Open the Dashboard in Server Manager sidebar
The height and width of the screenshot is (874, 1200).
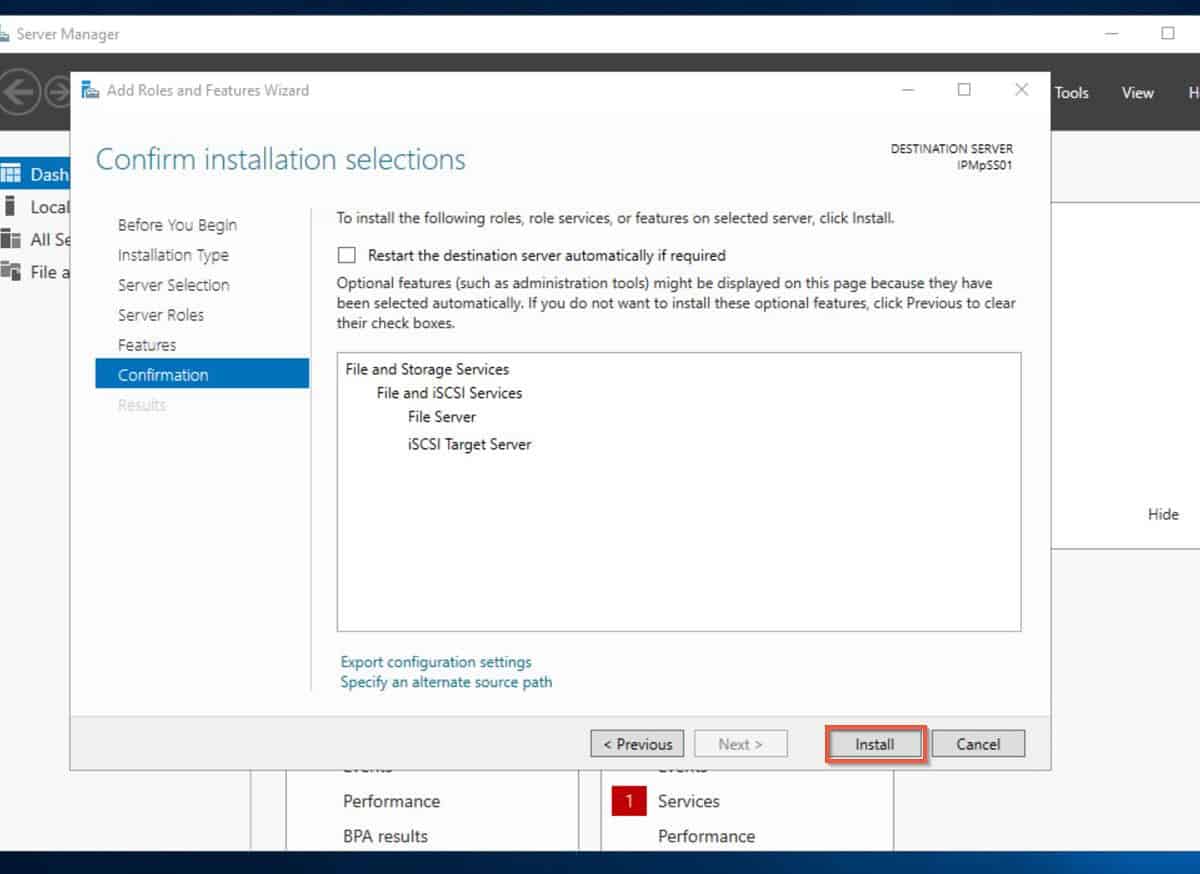tap(45, 174)
